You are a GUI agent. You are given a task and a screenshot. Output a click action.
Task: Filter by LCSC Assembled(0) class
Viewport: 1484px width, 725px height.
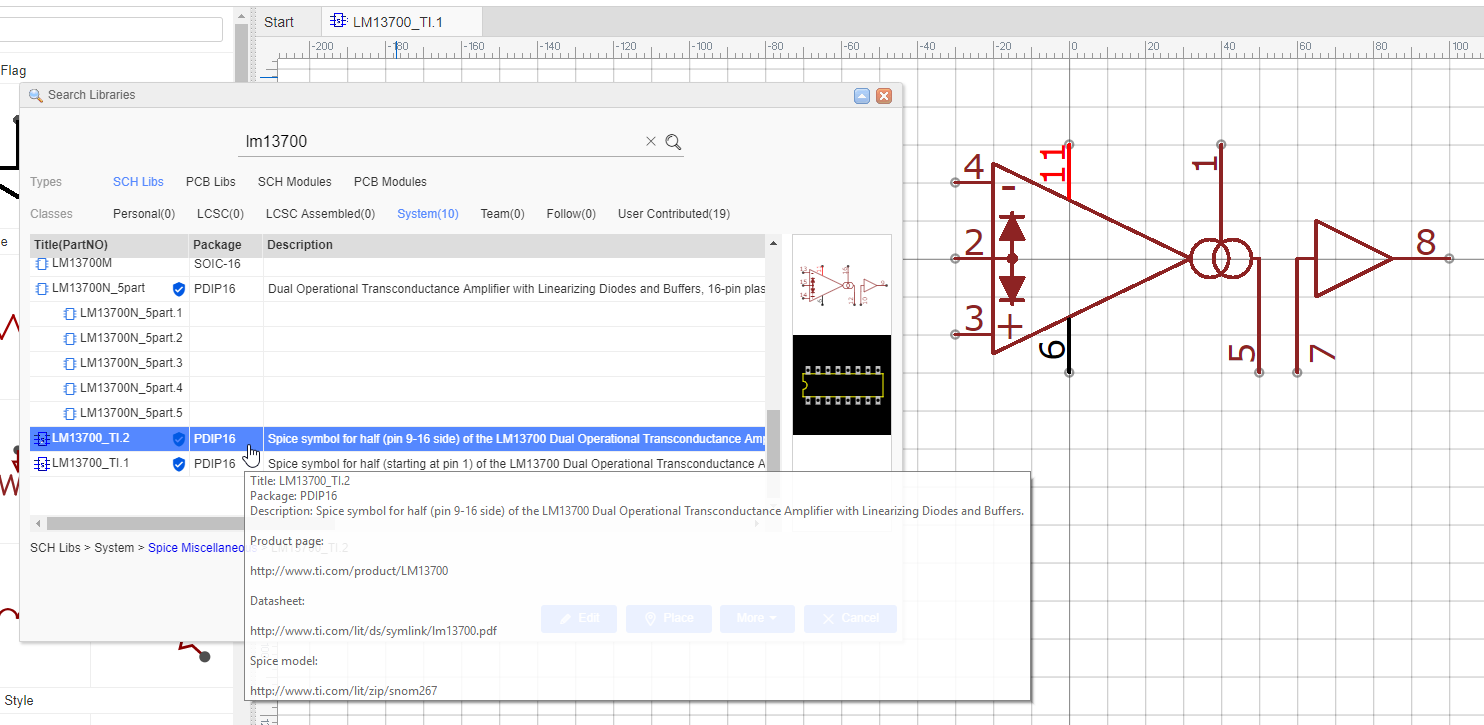point(321,214)
